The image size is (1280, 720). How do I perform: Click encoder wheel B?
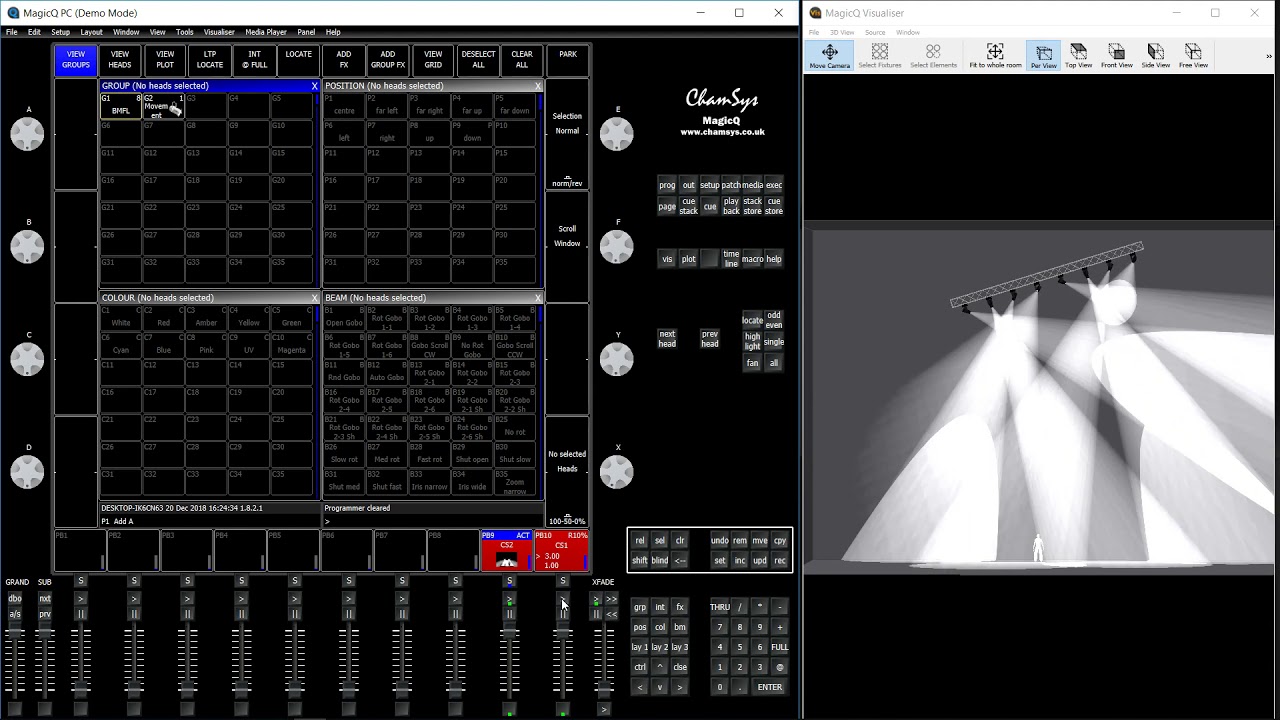(x=28, y=247)
